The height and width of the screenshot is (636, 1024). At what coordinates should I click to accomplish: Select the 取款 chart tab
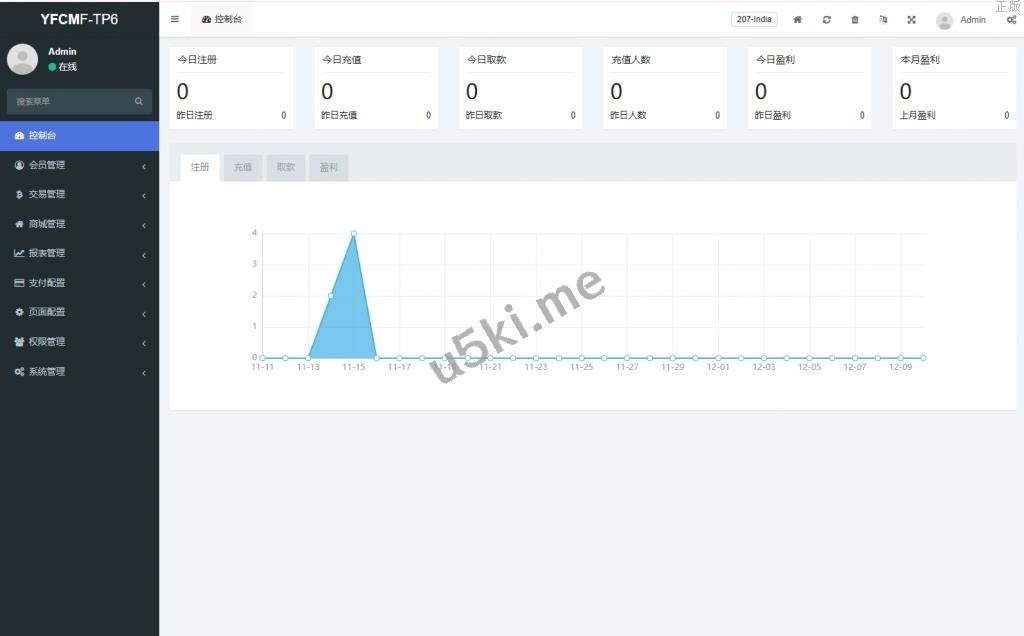click(x=286, y=168)
